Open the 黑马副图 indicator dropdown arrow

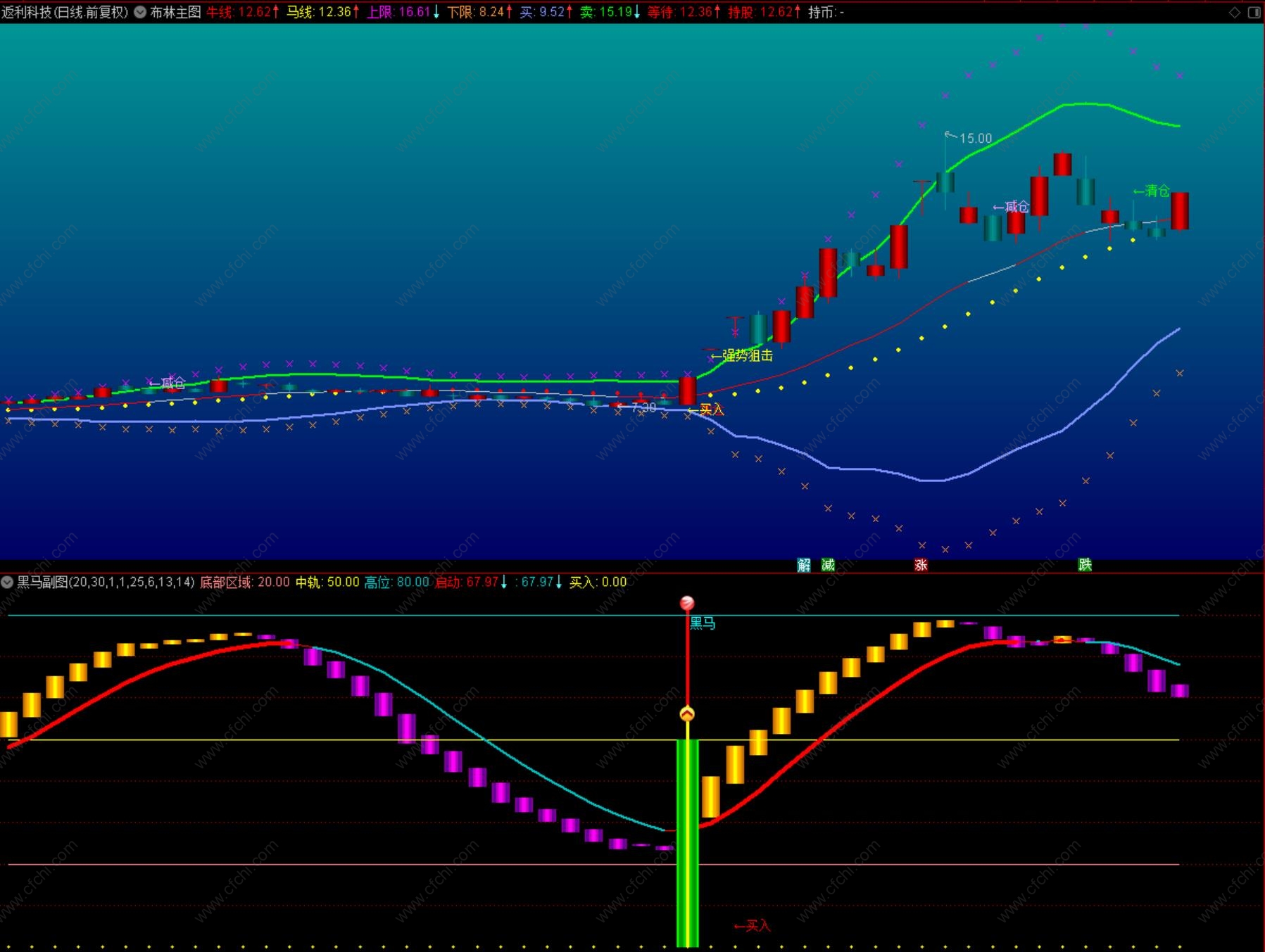point(7,582)
